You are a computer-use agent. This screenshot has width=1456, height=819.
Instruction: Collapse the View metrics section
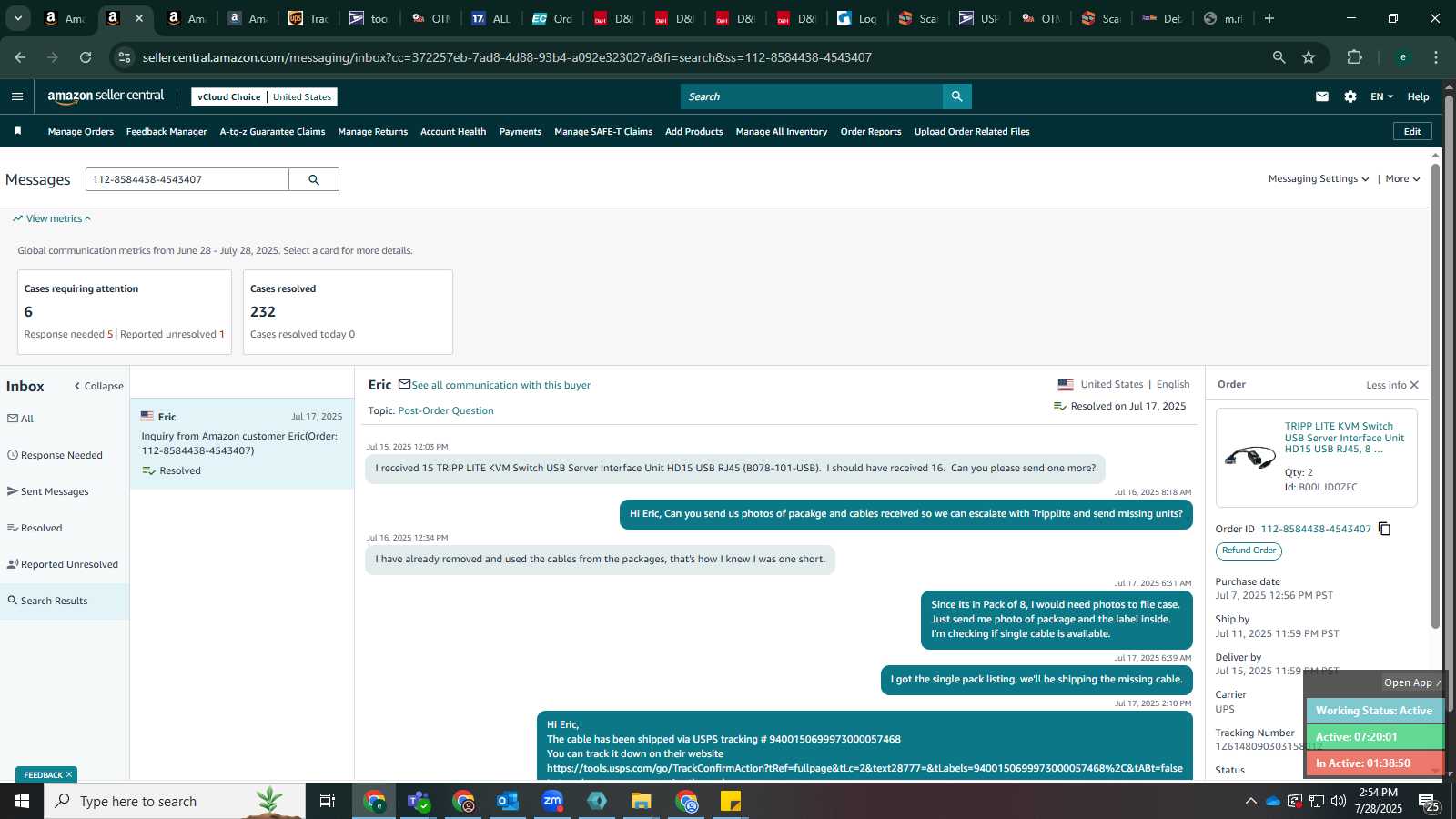pos(52,218)
